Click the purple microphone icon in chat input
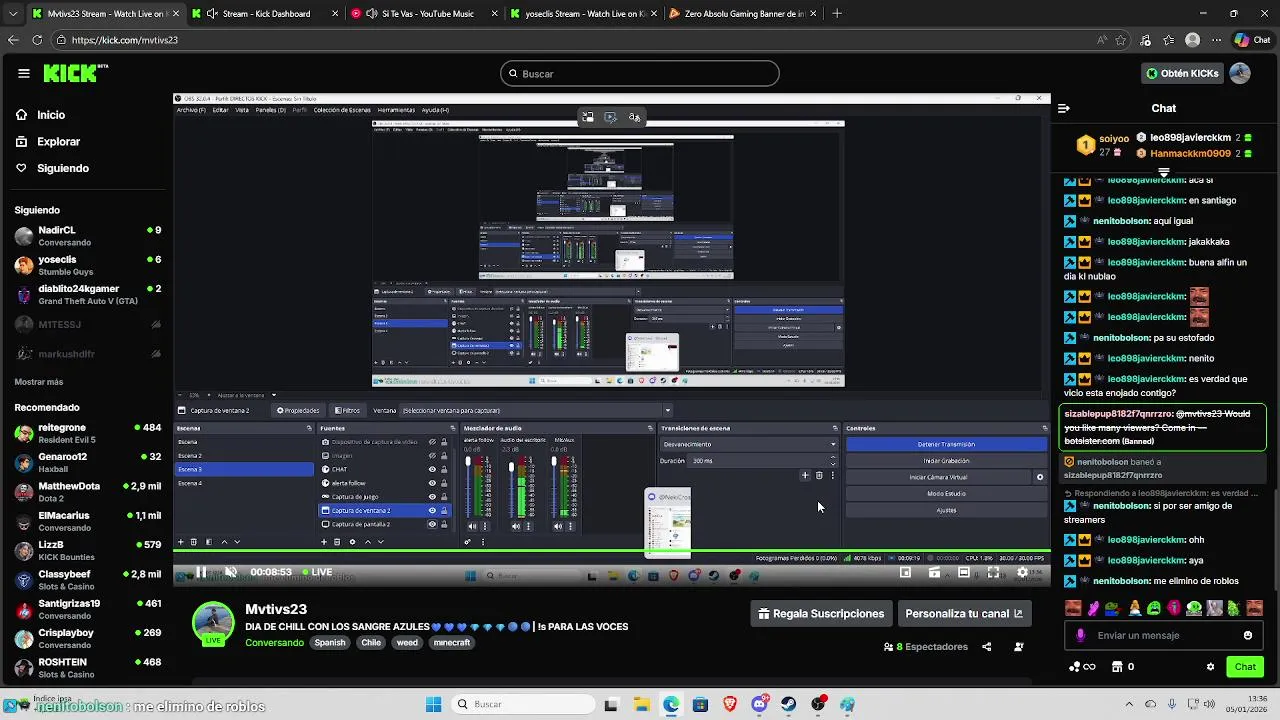The width and height of the screenshot is (1280, 720). (x=1080, y=635)
